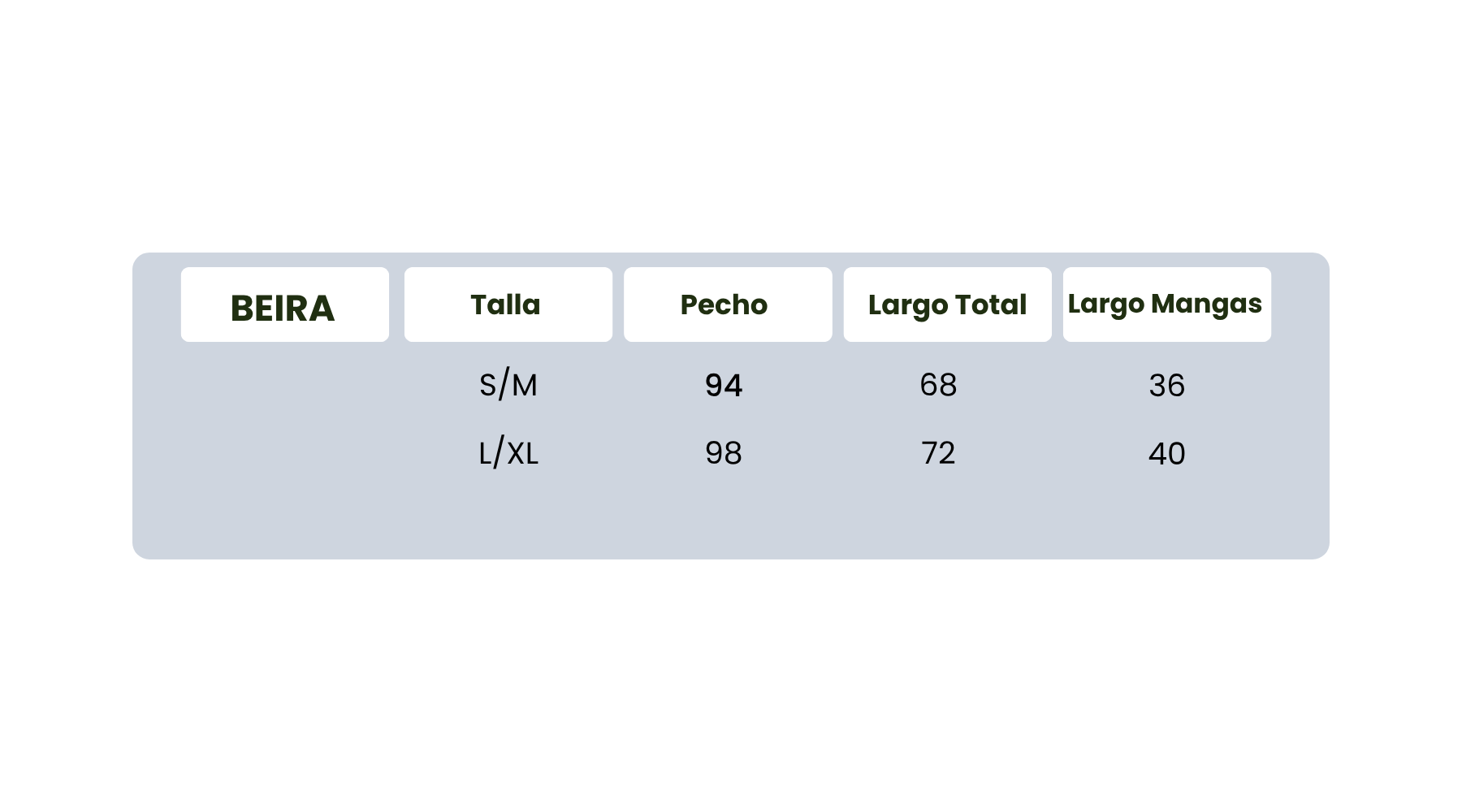Click the BEIRA header cell
Viewport: 1462px width, 812px height.
click(283, 307)
